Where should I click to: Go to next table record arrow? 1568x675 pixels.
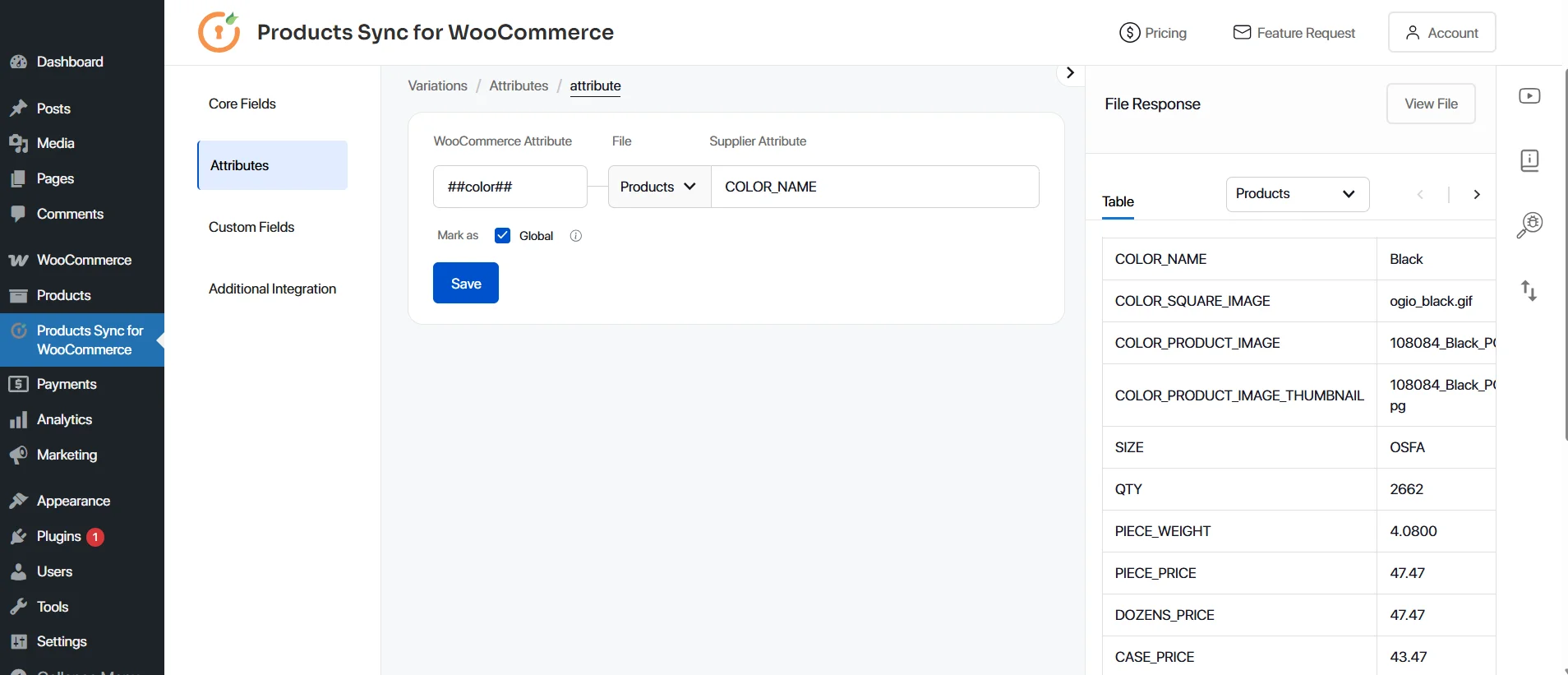pos(1477,194)
